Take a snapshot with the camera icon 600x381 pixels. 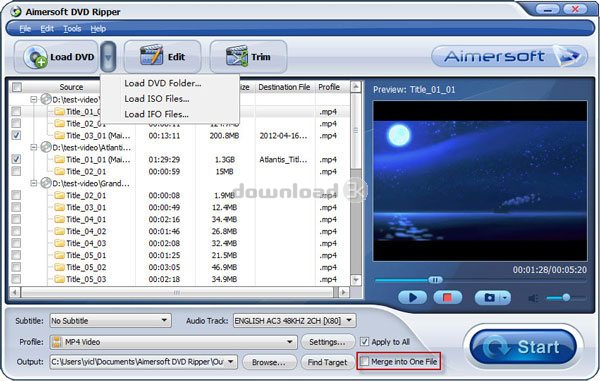[x=489, y=297]
